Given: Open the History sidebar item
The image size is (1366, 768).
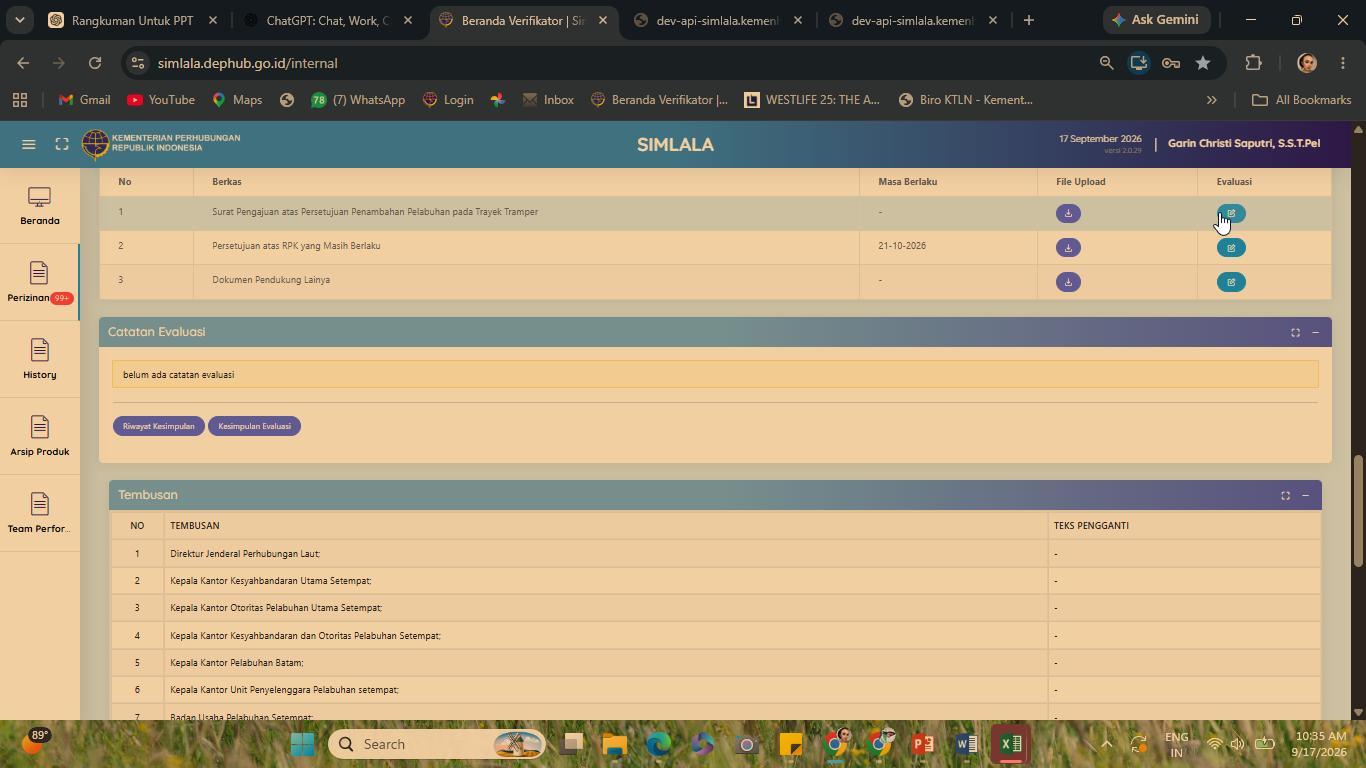Looking at the screenshot, I should pyautogui.click(x=40, y=359).
